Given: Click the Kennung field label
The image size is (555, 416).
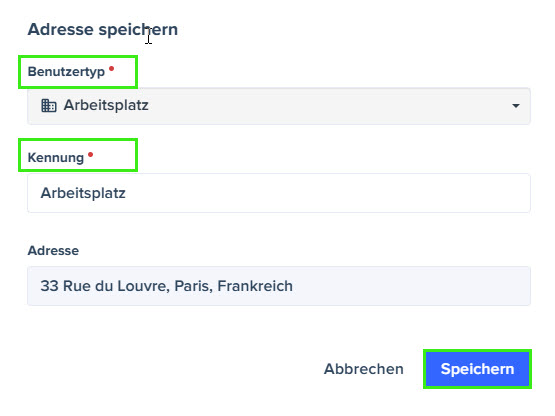Looking at the screenshot, I should pos(56,158).
